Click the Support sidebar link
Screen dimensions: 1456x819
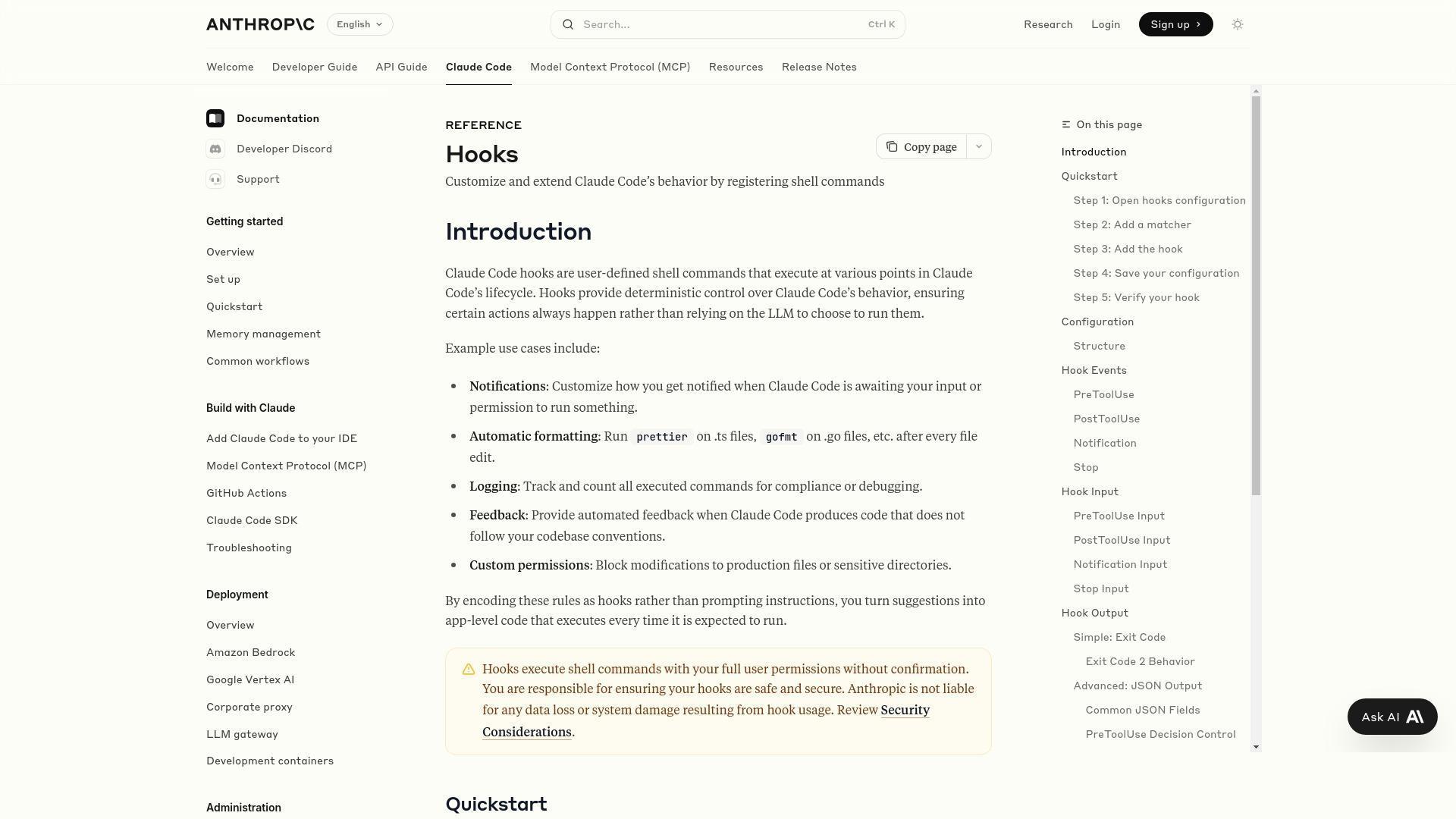pyautogui.click(x=258, y=179)
